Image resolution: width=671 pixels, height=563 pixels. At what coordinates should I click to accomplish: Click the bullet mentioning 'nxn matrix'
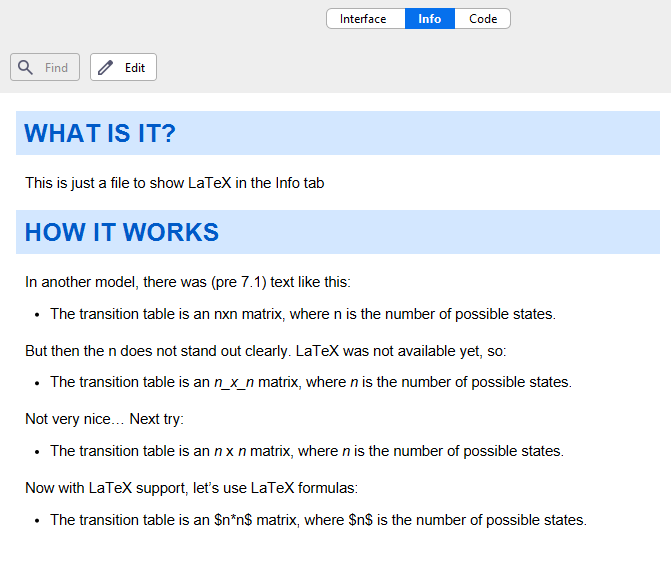tap(303, 314)
